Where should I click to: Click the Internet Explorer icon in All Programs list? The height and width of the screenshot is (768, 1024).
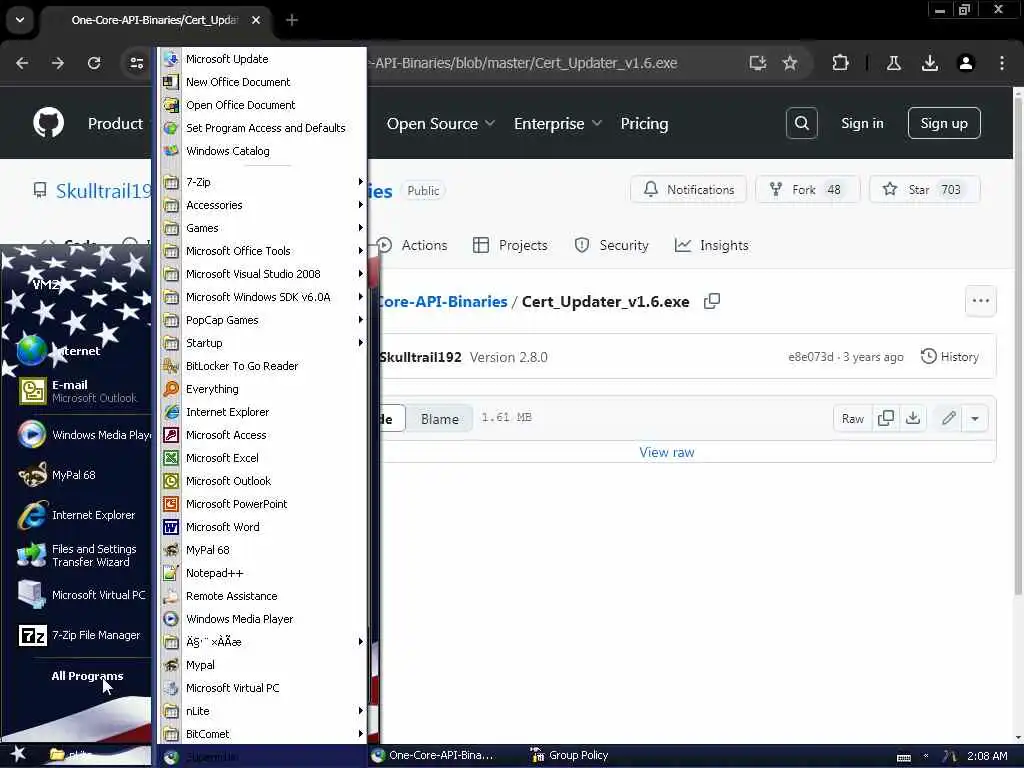pyautogui.click(x=171, y=412)
